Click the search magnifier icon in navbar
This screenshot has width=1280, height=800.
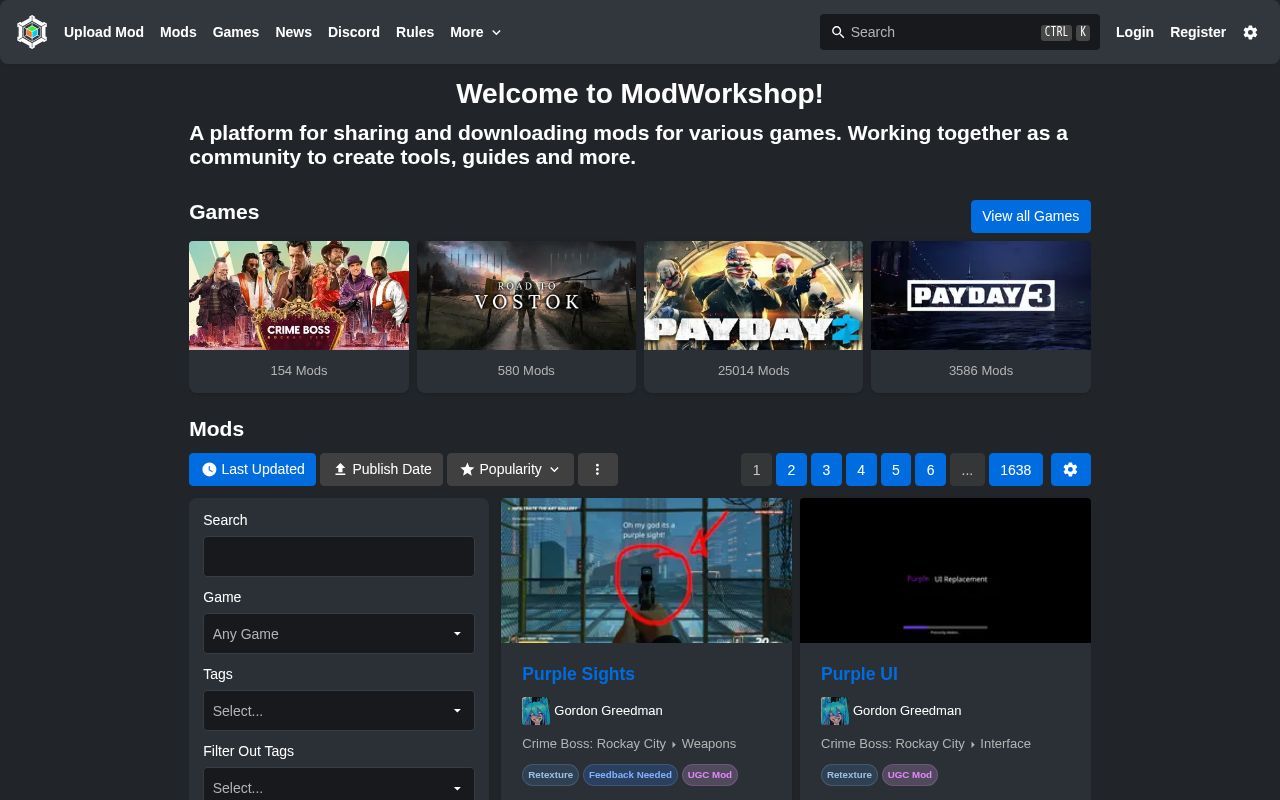(x=838, y=32)
